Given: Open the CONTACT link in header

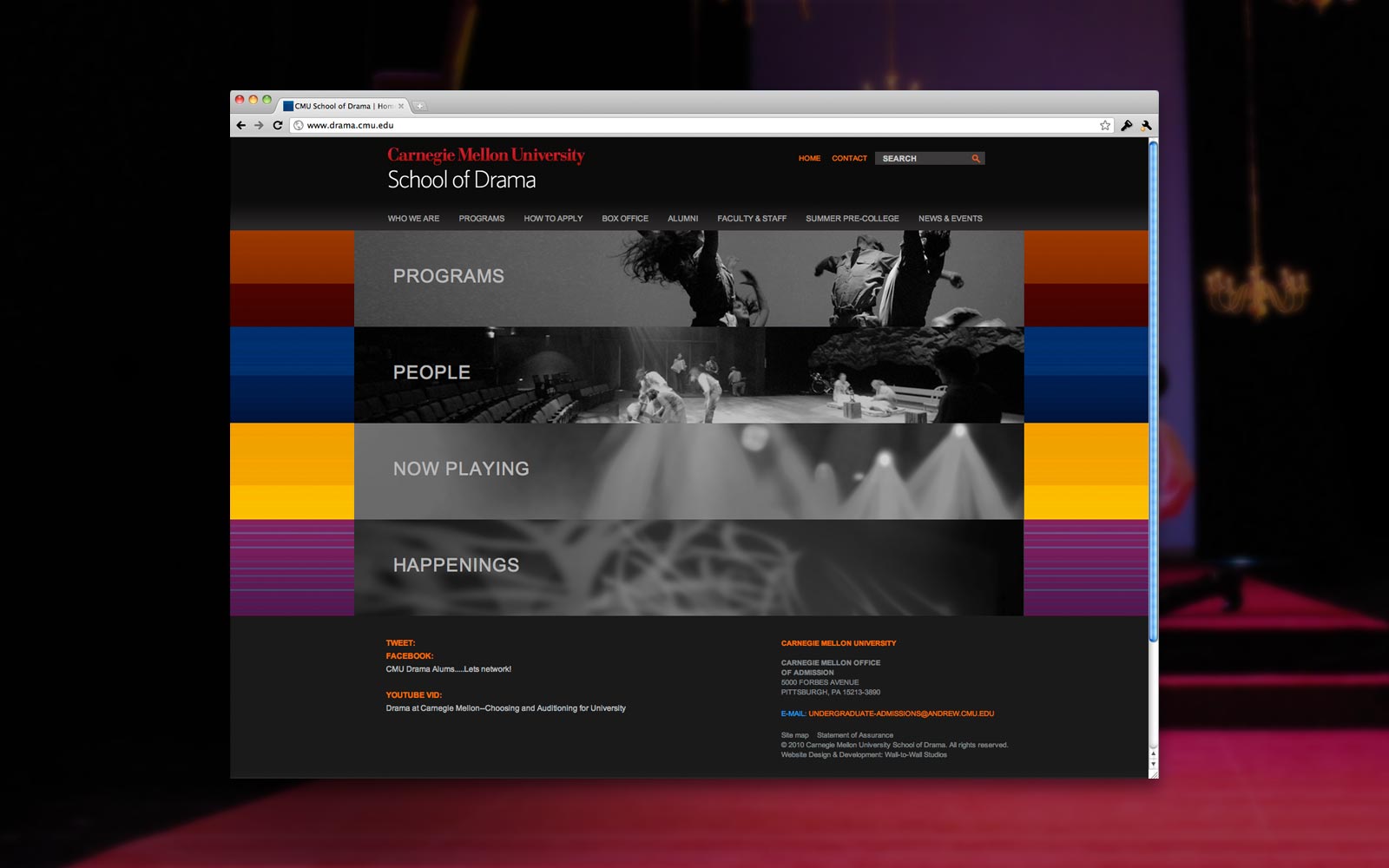Looking at the screenshot, I should 849,158.
